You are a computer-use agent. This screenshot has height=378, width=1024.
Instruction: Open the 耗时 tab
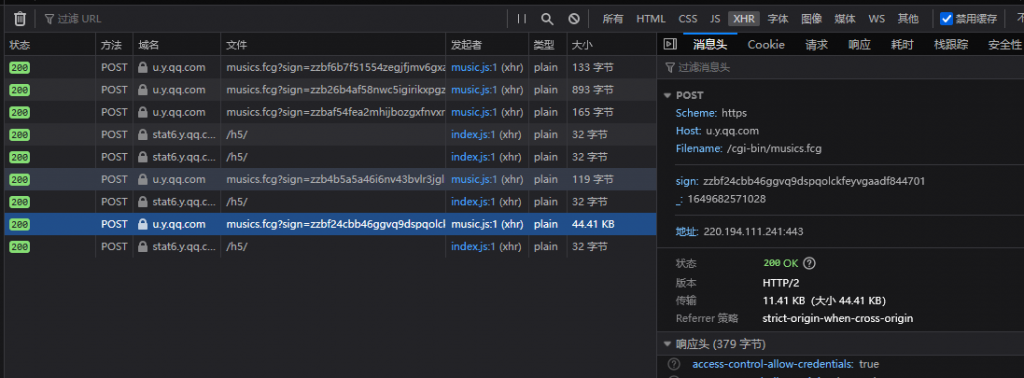(x=902, y=44)
